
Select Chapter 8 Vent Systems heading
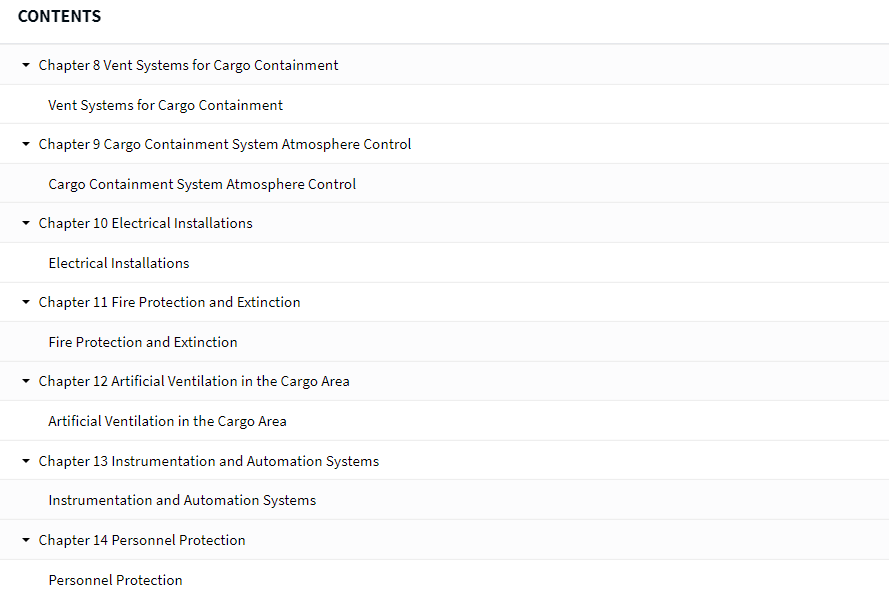(188, 65)
